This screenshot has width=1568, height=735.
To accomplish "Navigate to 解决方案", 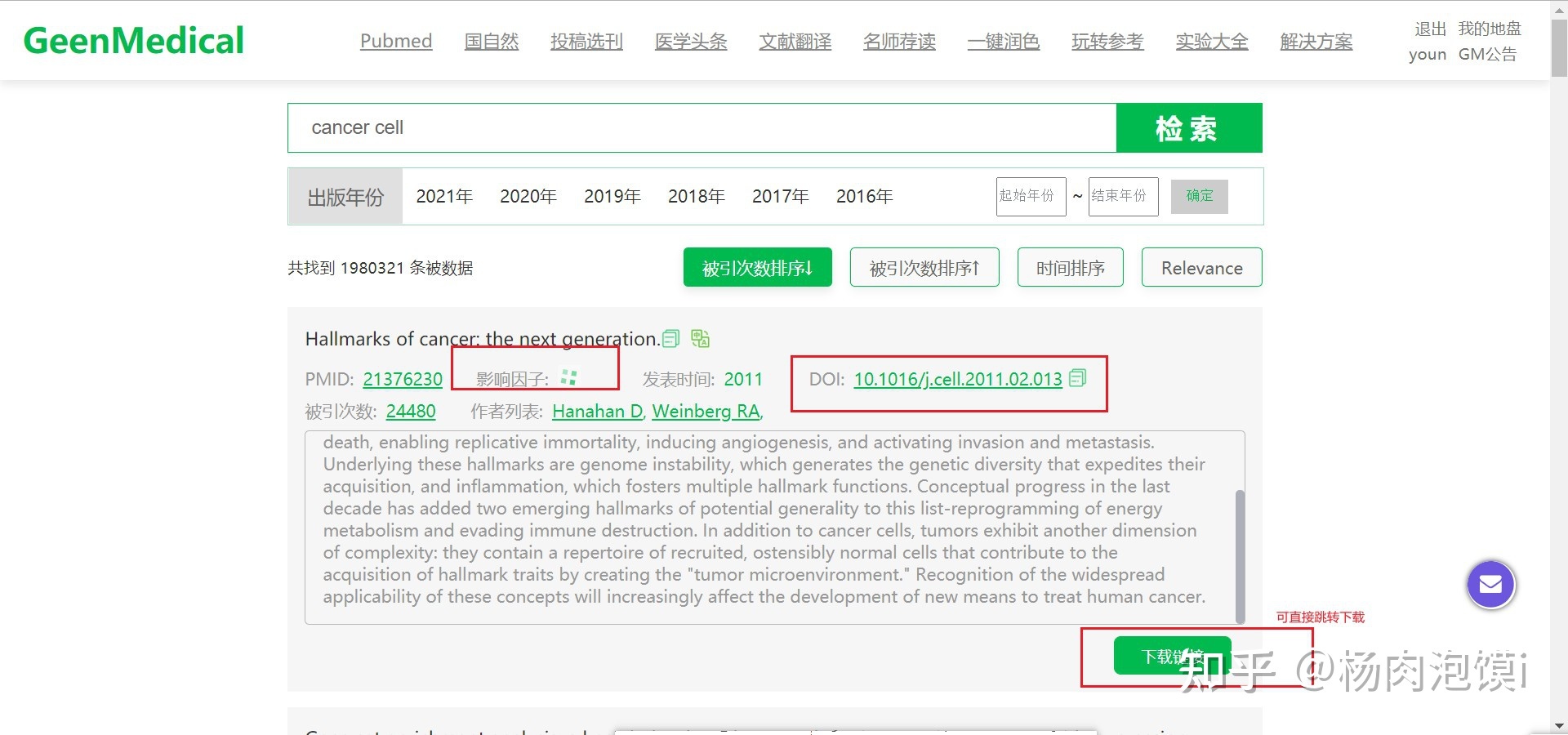I will (1316, 42).
